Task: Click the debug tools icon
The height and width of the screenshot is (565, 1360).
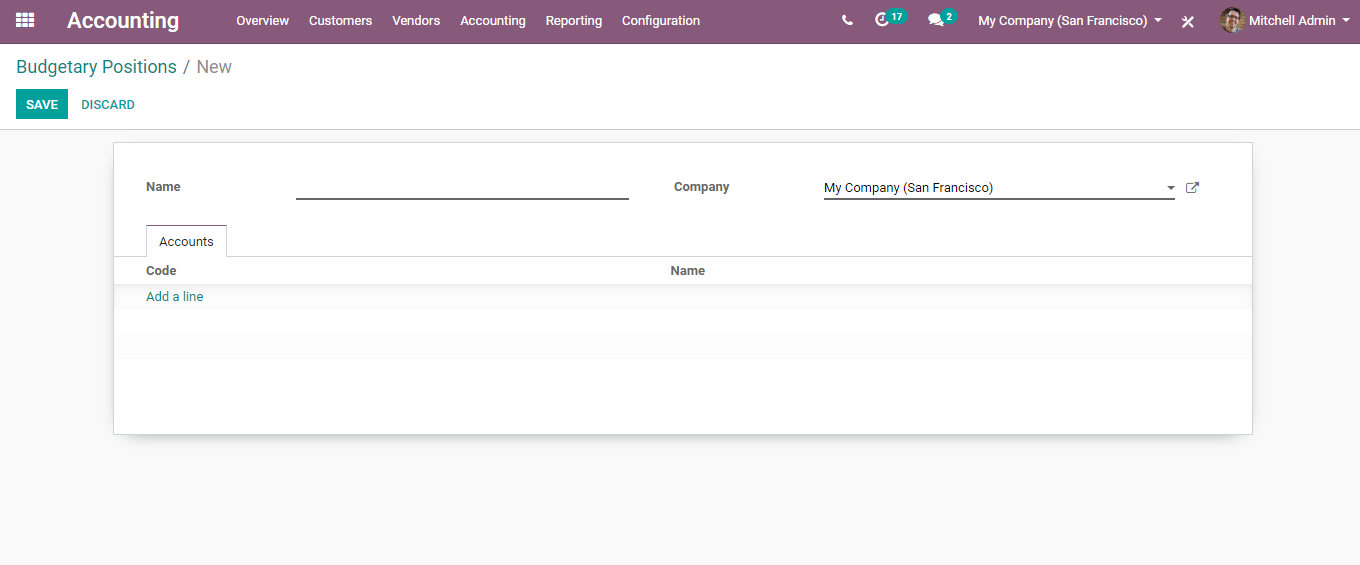Action: click(x=1188, y=21)
